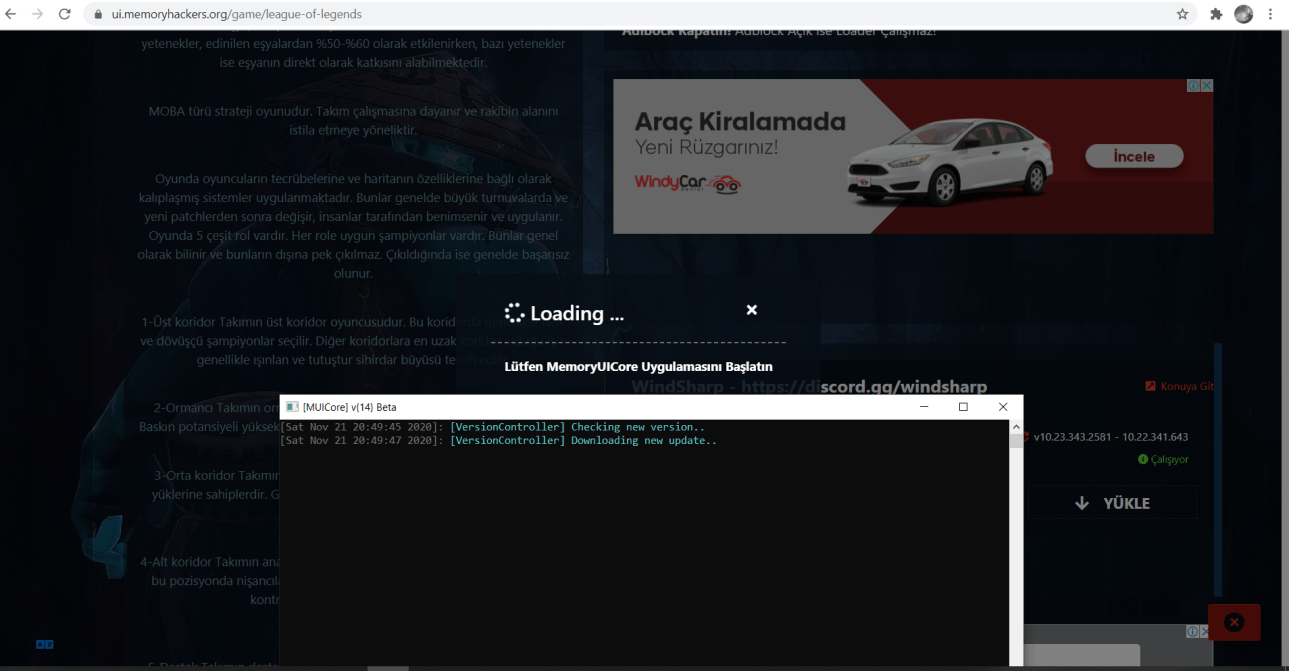Open the Konuya Git link
Screen dimensions: 1289x671
[x=1180, y=386]
